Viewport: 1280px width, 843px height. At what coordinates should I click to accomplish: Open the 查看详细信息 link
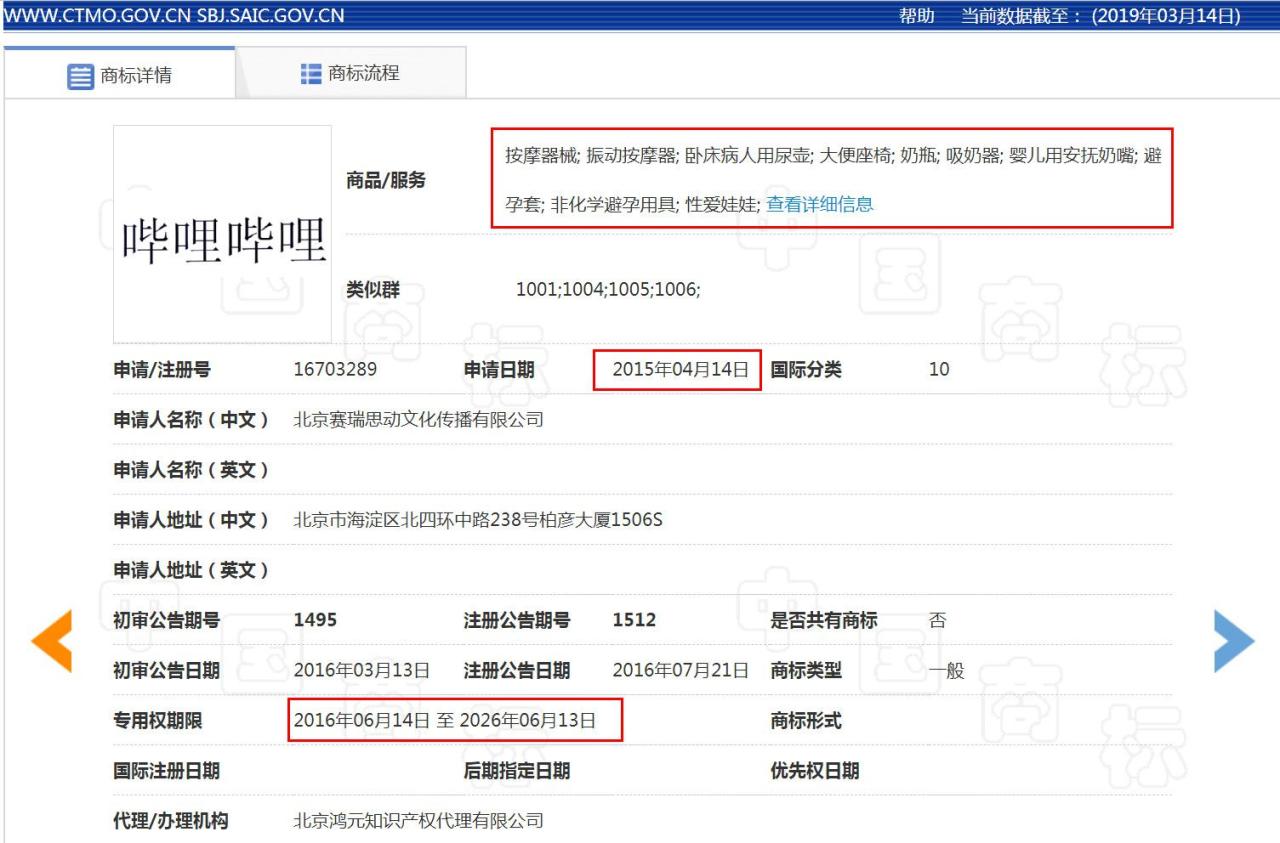point(819,204)
